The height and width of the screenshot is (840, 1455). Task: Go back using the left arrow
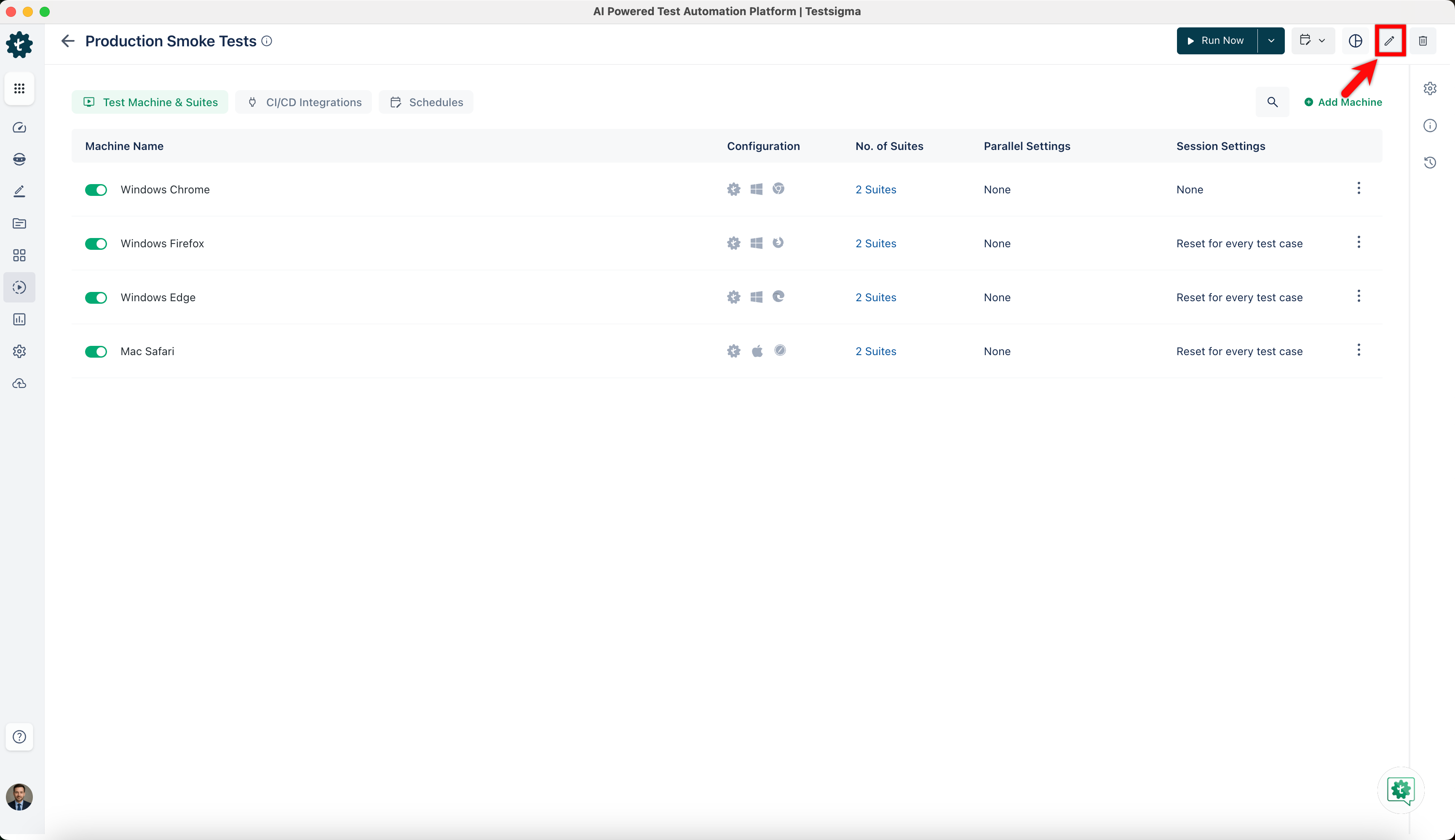(x=68, y=41)
